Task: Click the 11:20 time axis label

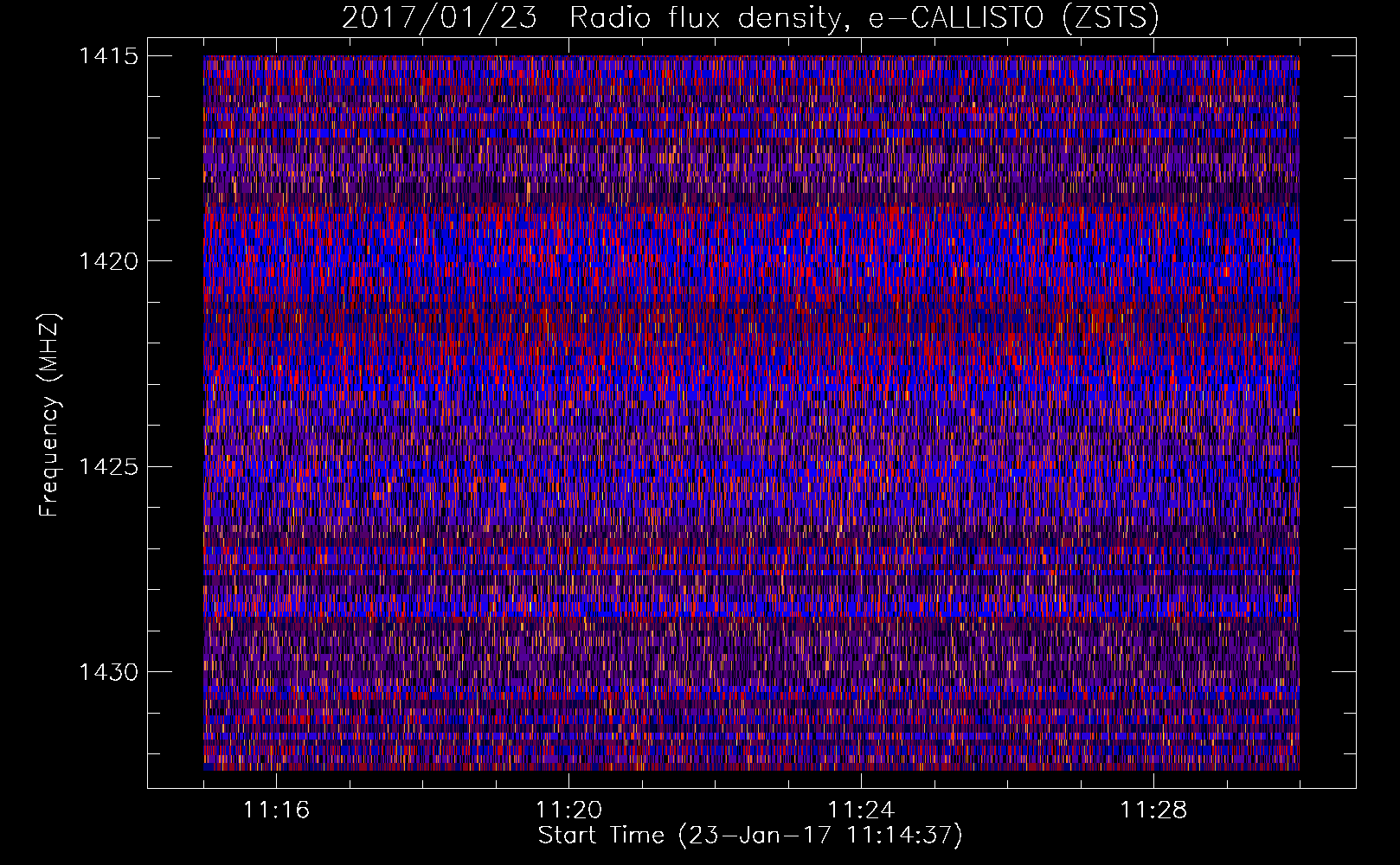Action: coord(568,811)
